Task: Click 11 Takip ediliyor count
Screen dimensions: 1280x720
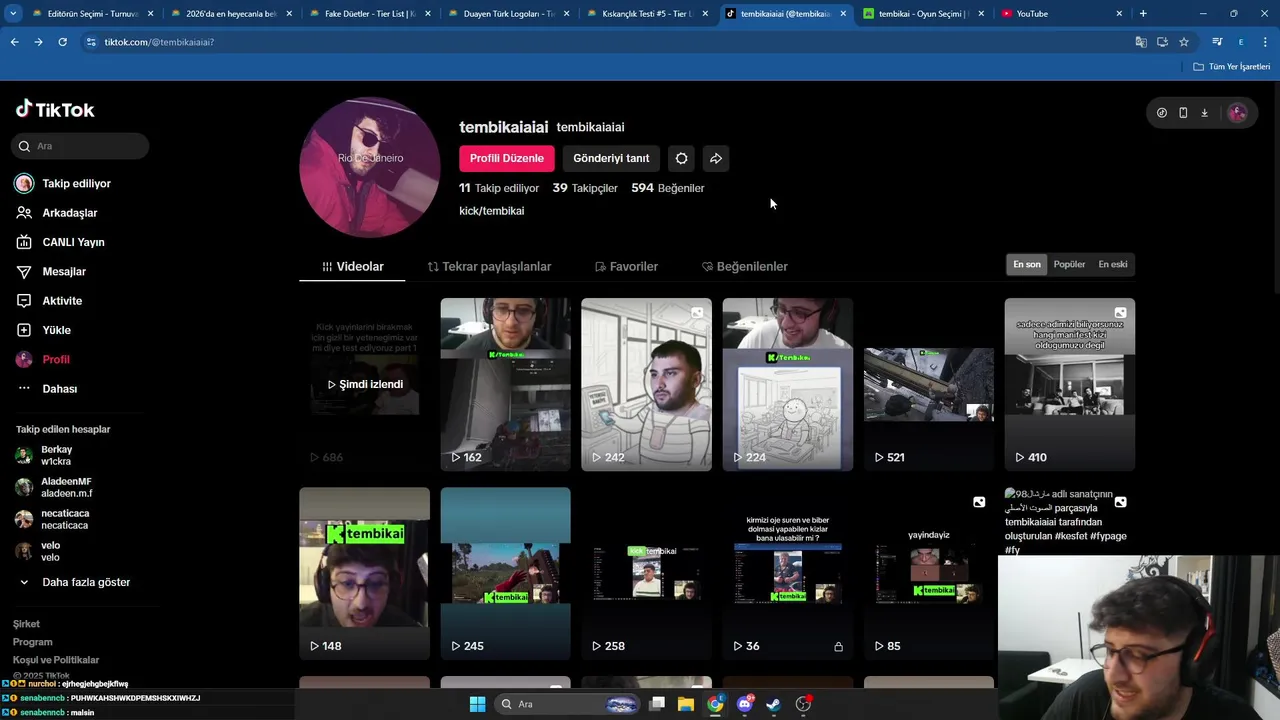Action: 499,188
